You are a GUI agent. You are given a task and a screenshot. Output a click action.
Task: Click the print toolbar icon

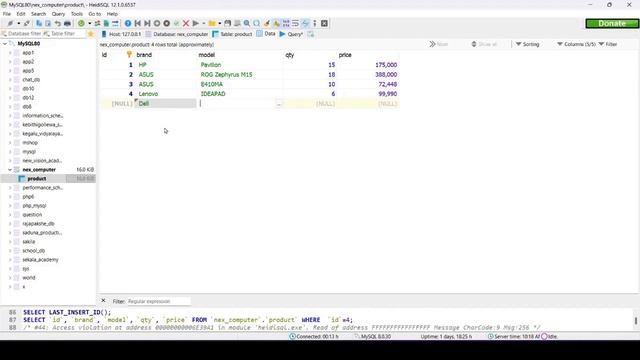click(x=67, y=23)
